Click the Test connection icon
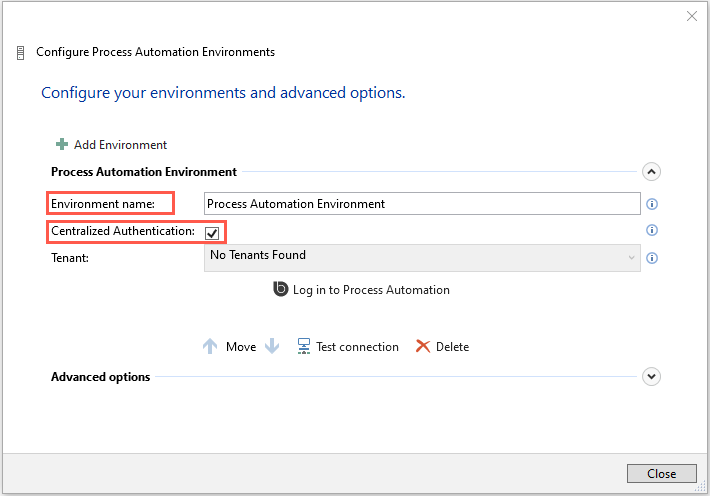This screenshot has height=496, width=710. coord(304,347)
